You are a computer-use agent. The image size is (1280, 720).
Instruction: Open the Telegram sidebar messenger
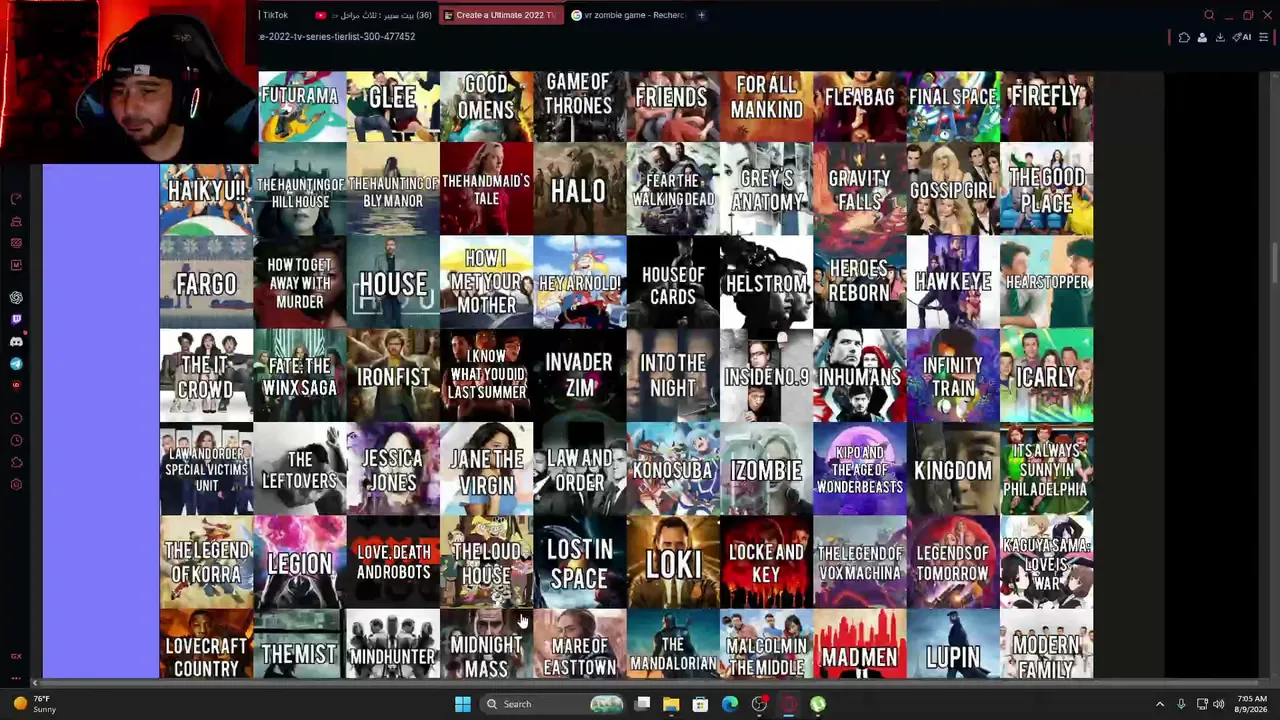16,364
